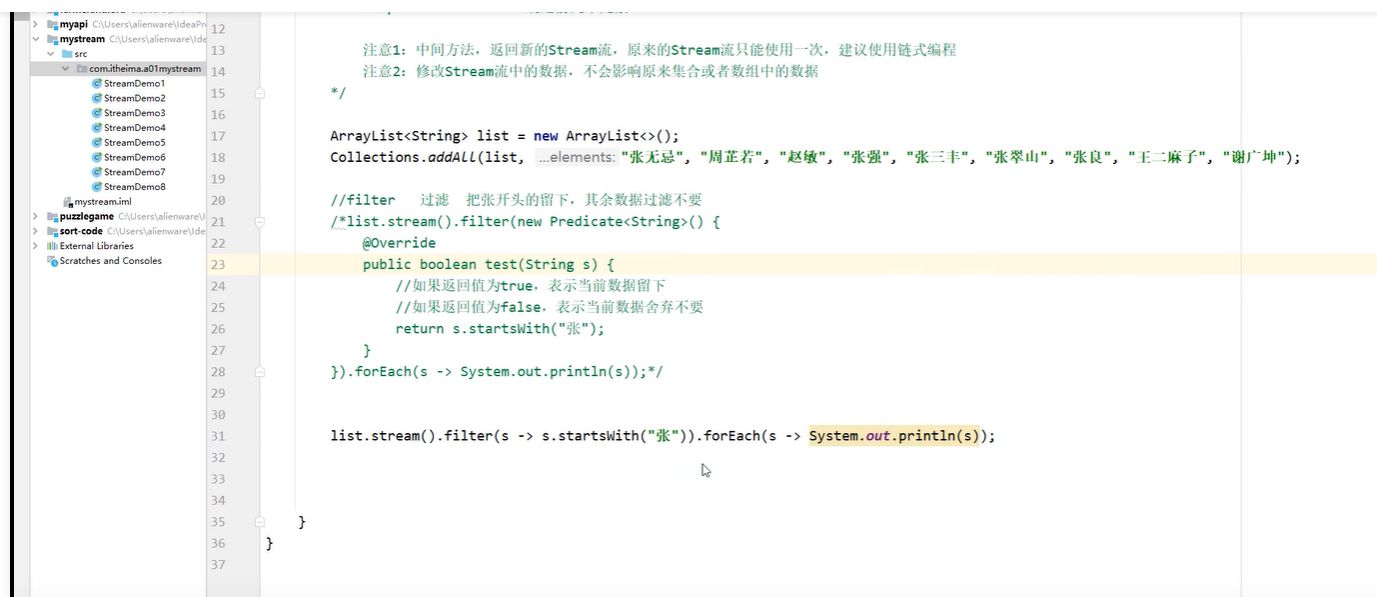Click line number 23 in the gutter

click(x=220, y=264)
